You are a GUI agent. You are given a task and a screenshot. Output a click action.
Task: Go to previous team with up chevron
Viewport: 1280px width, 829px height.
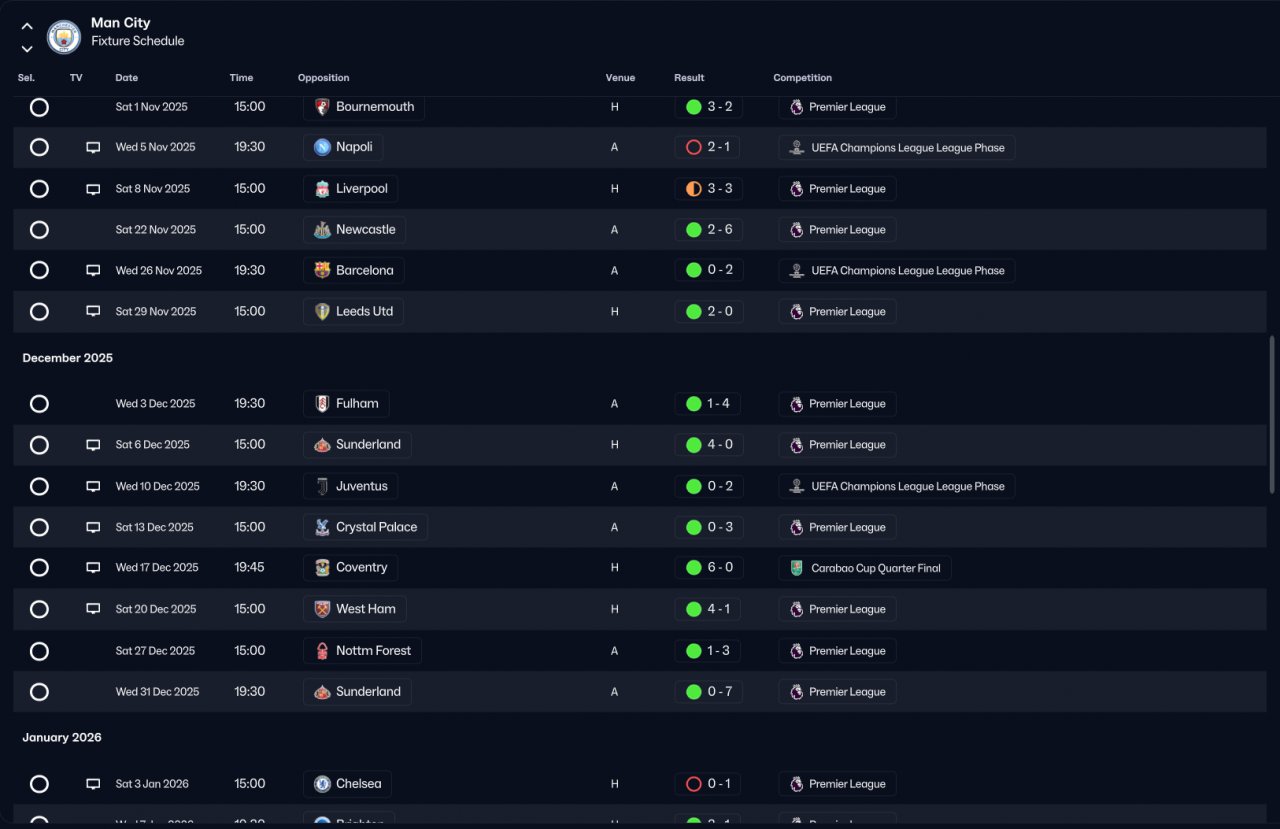pyautogui.click(x=27, y=27)
